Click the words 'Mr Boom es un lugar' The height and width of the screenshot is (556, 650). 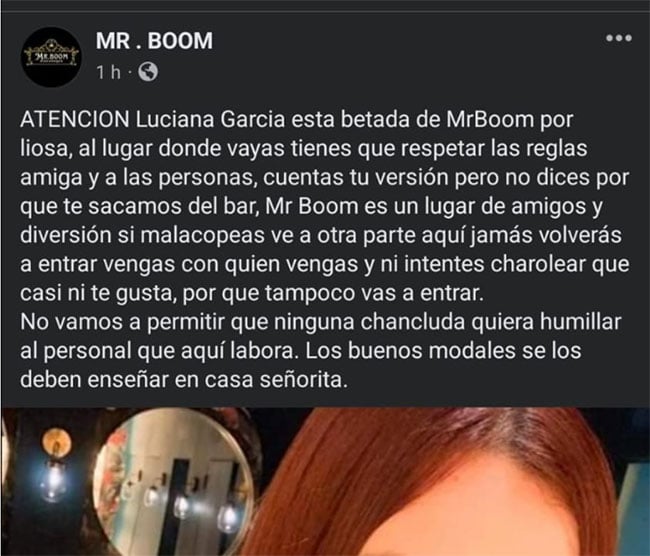(x=371, y=206)
